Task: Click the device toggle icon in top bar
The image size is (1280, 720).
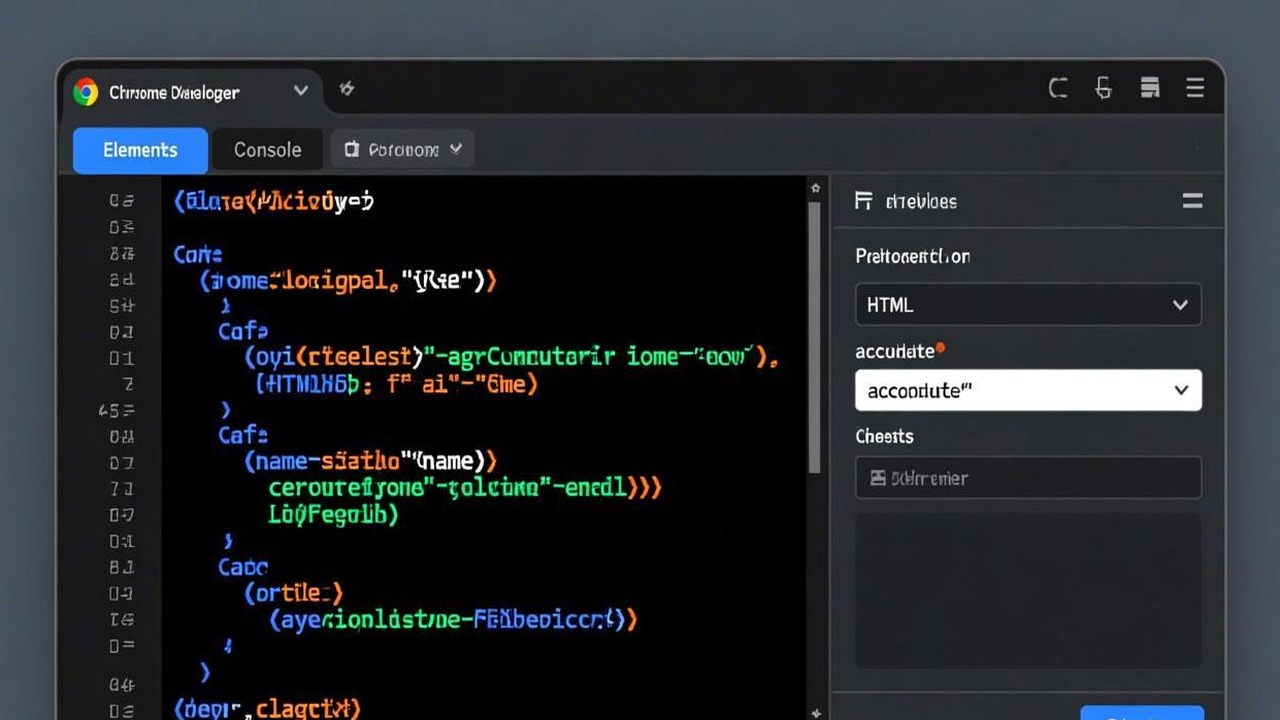Action: 1104,89
